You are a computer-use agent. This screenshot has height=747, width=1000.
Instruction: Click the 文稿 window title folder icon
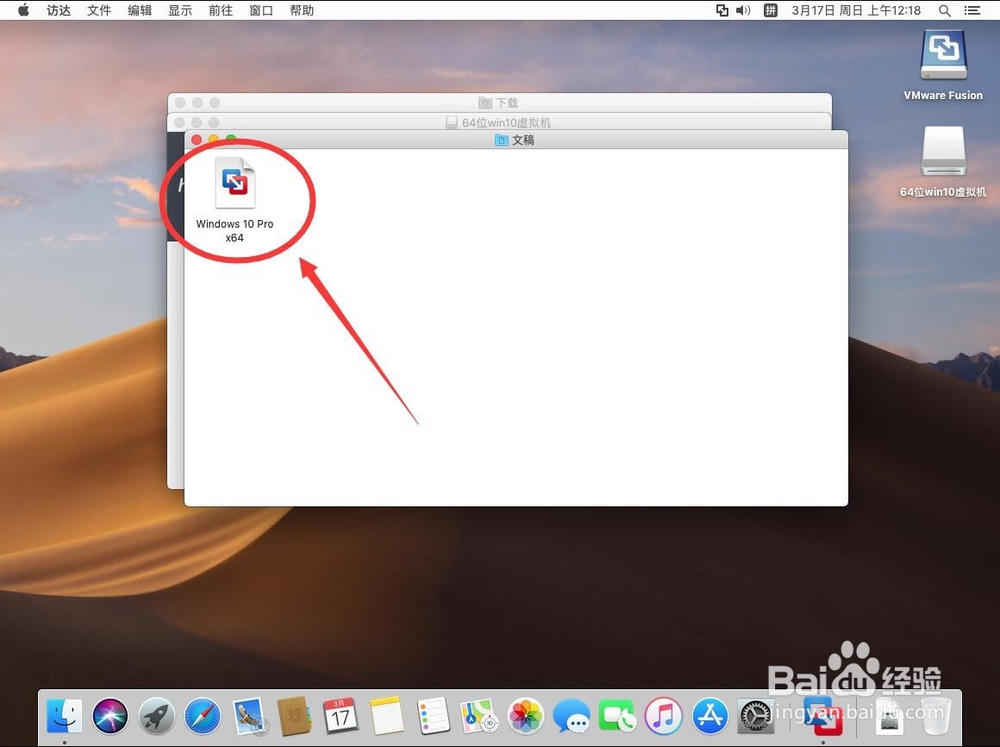click(501, 140)
